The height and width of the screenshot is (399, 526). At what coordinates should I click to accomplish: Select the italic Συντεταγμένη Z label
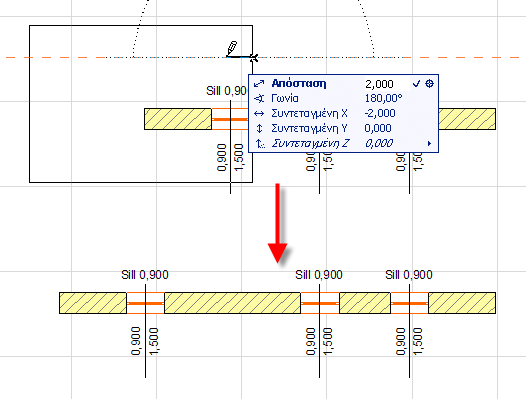310,143
